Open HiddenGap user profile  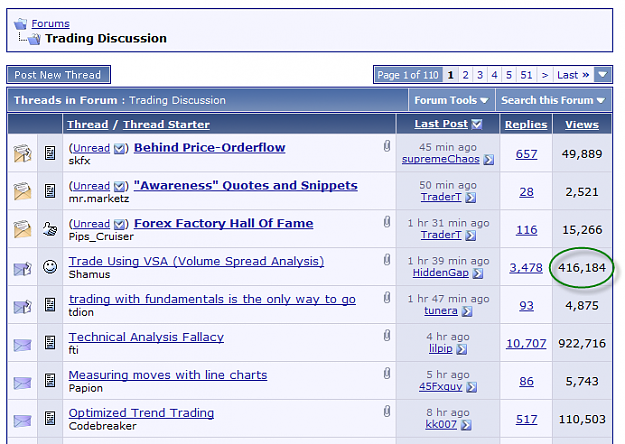click(x=440, y=273)
